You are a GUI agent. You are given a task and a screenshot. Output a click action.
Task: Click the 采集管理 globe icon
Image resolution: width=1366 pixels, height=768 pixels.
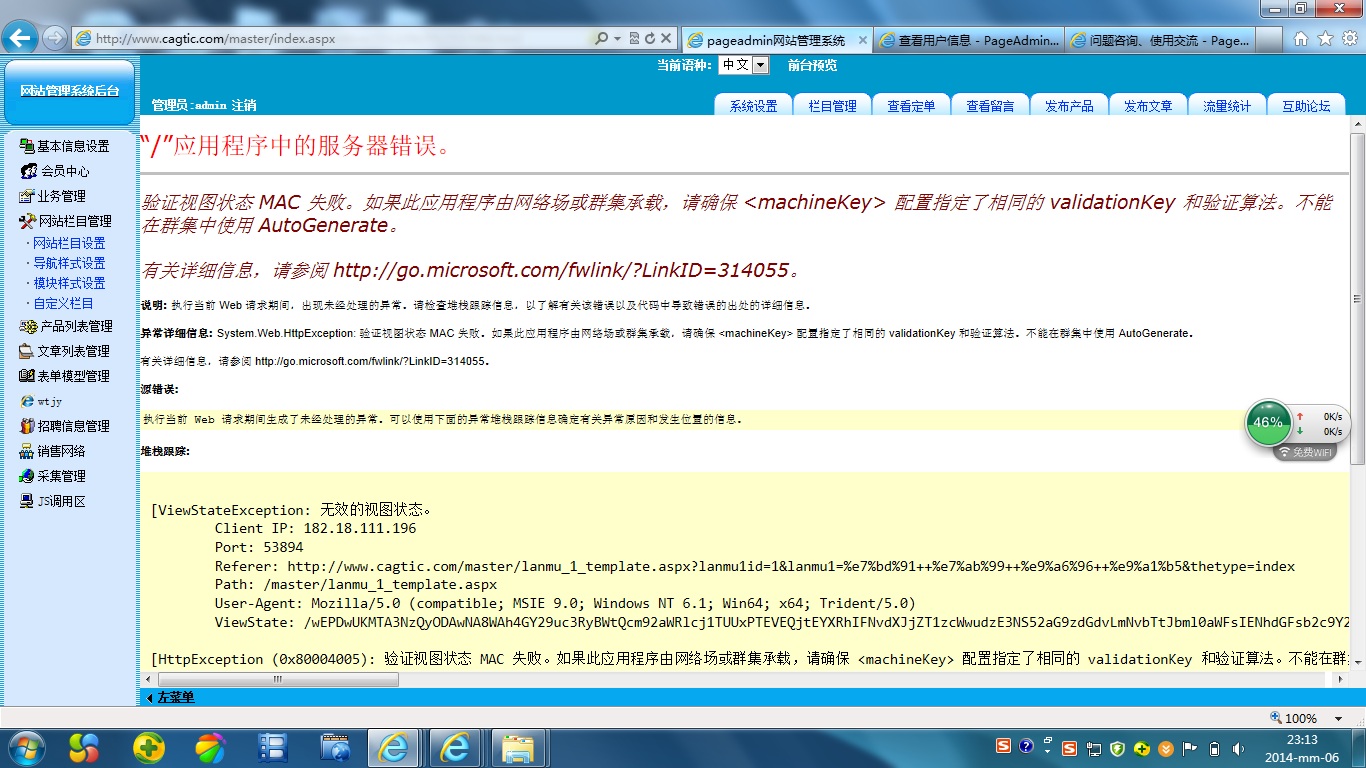click(27, 476)
